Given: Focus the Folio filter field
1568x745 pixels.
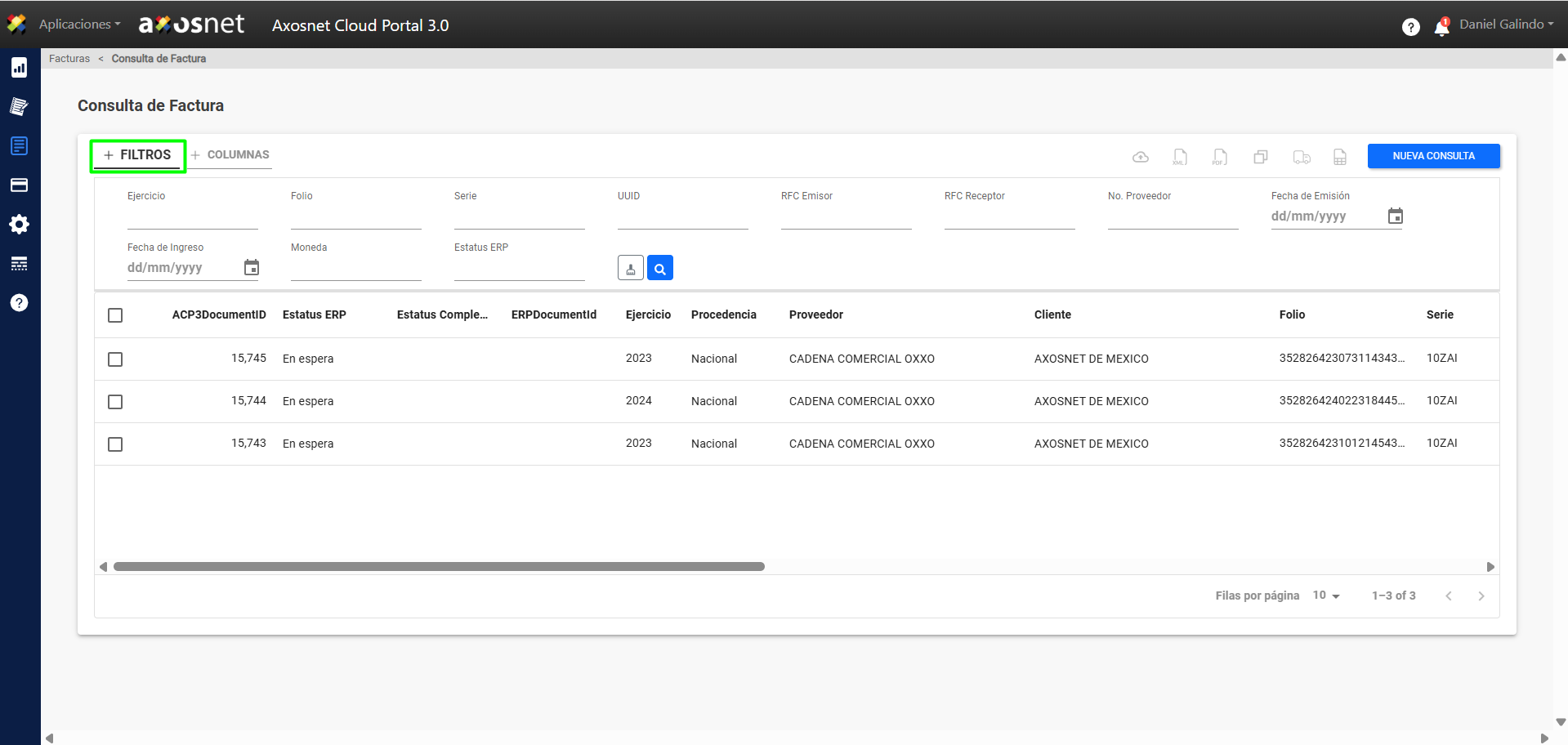Looking at the screenshot, I should click(x=356, y=217).
